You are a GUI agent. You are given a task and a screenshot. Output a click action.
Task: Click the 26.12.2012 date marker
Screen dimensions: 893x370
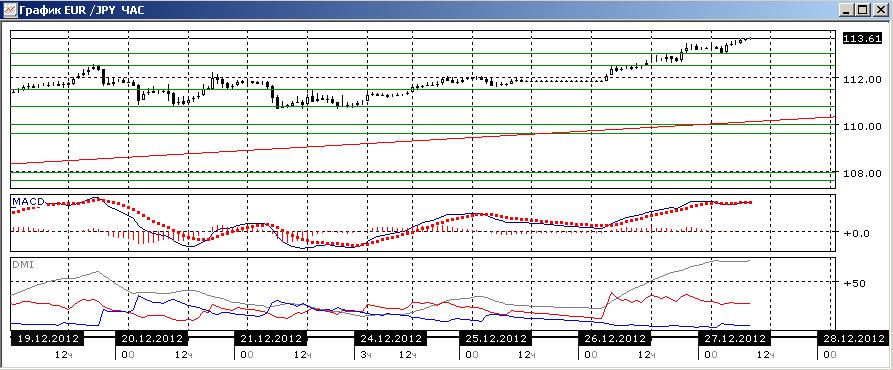click(x=614, y=338)
